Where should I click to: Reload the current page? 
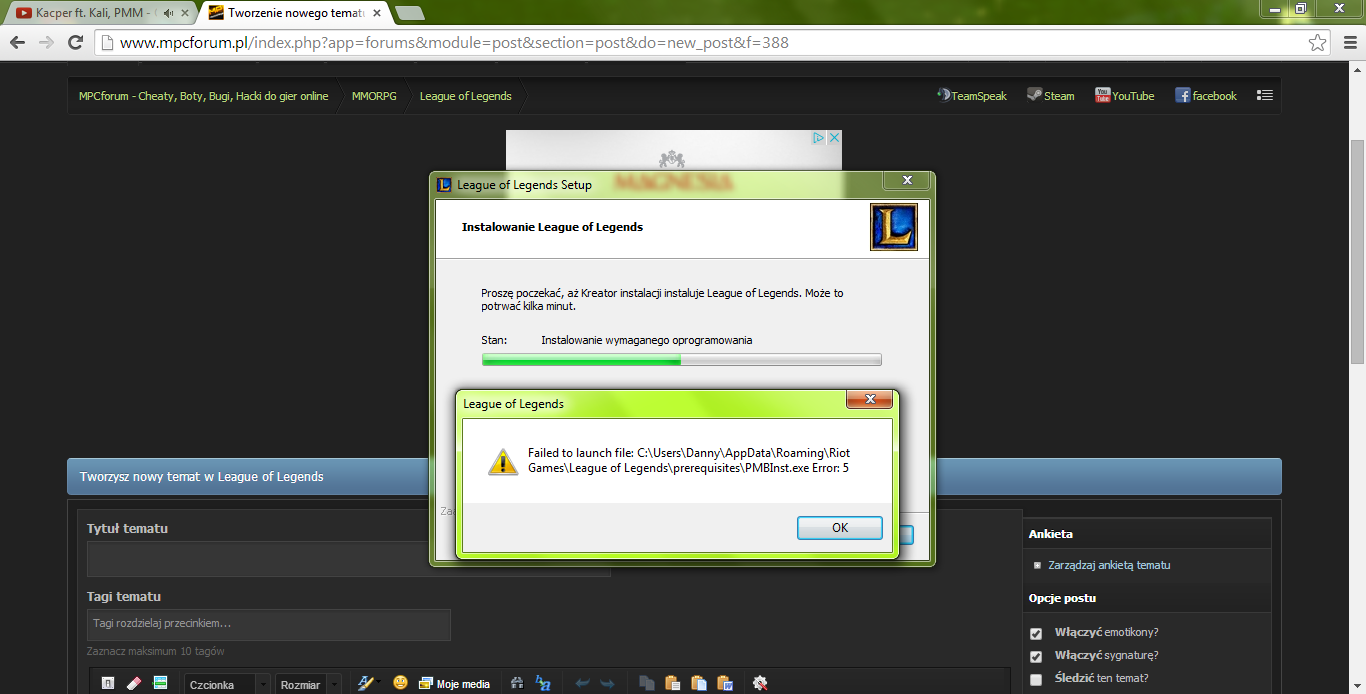pyautogui.click(x=75, y=43)
